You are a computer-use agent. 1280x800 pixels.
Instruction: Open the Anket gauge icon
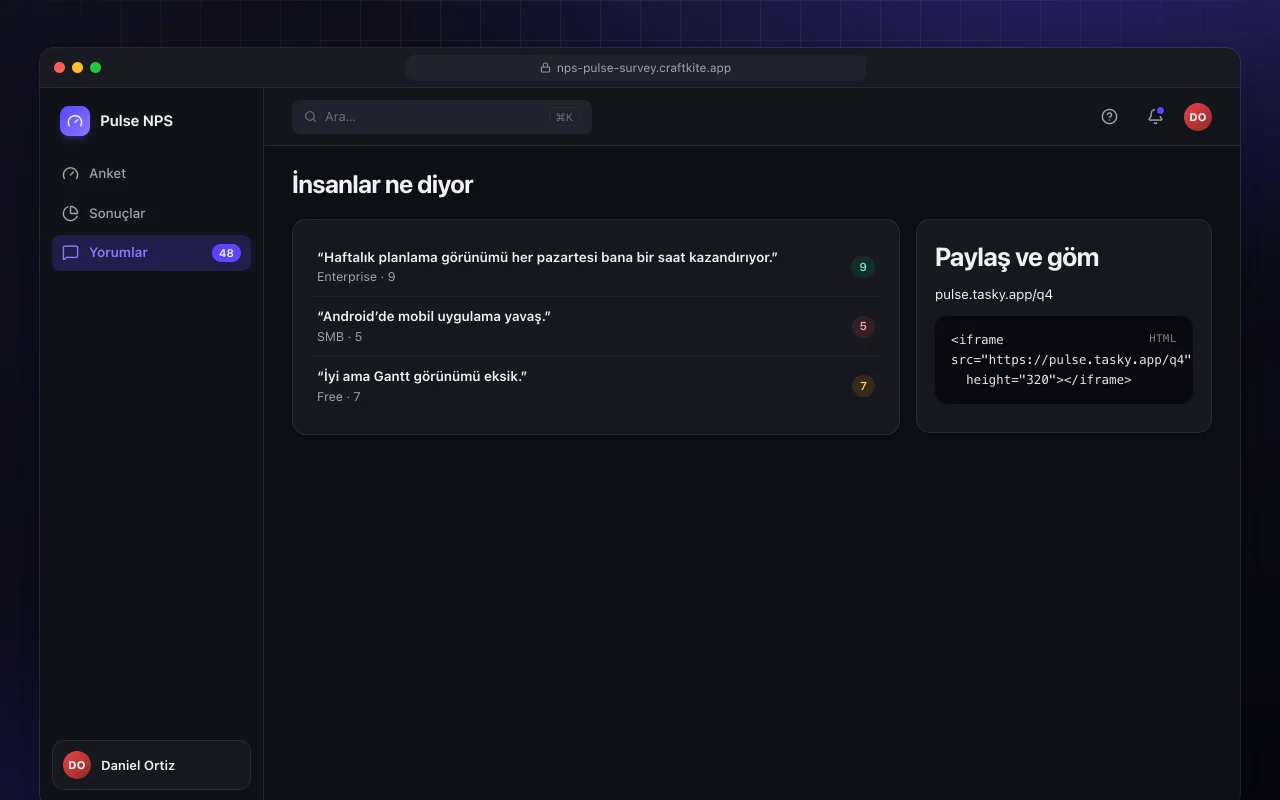tap(70, 173)
